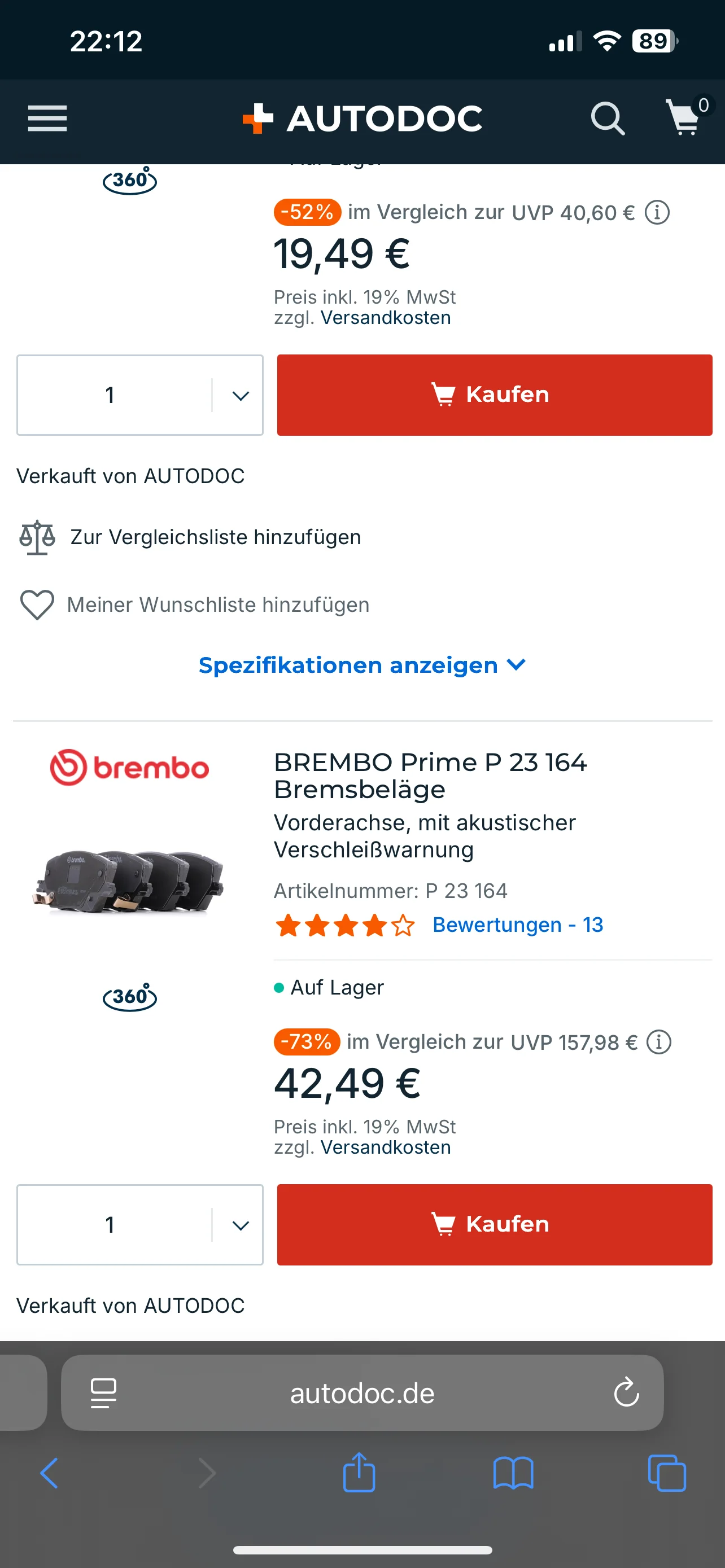This screenshot has height=1568, width=725.
Task: Open the hamburger menu
Action: click(x=47, y=118)
